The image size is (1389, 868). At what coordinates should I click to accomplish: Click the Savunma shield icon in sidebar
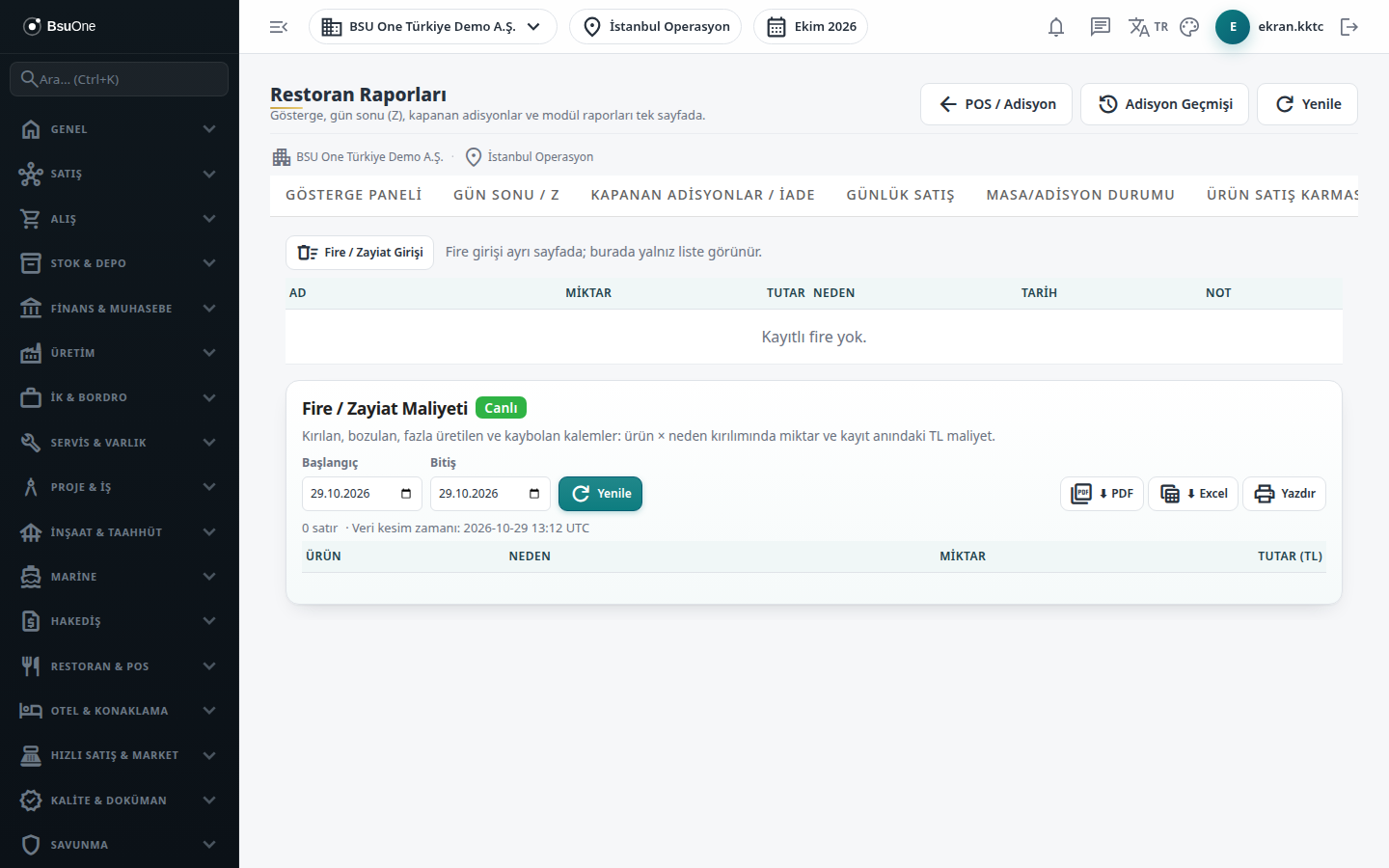(31, 845)
